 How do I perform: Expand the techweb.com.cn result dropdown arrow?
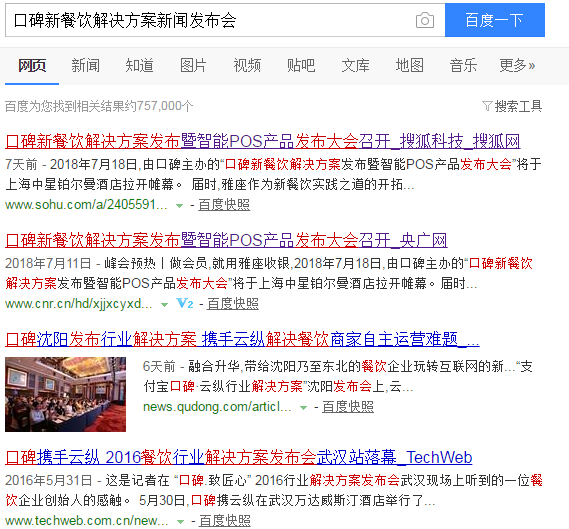tap(180, 522)
